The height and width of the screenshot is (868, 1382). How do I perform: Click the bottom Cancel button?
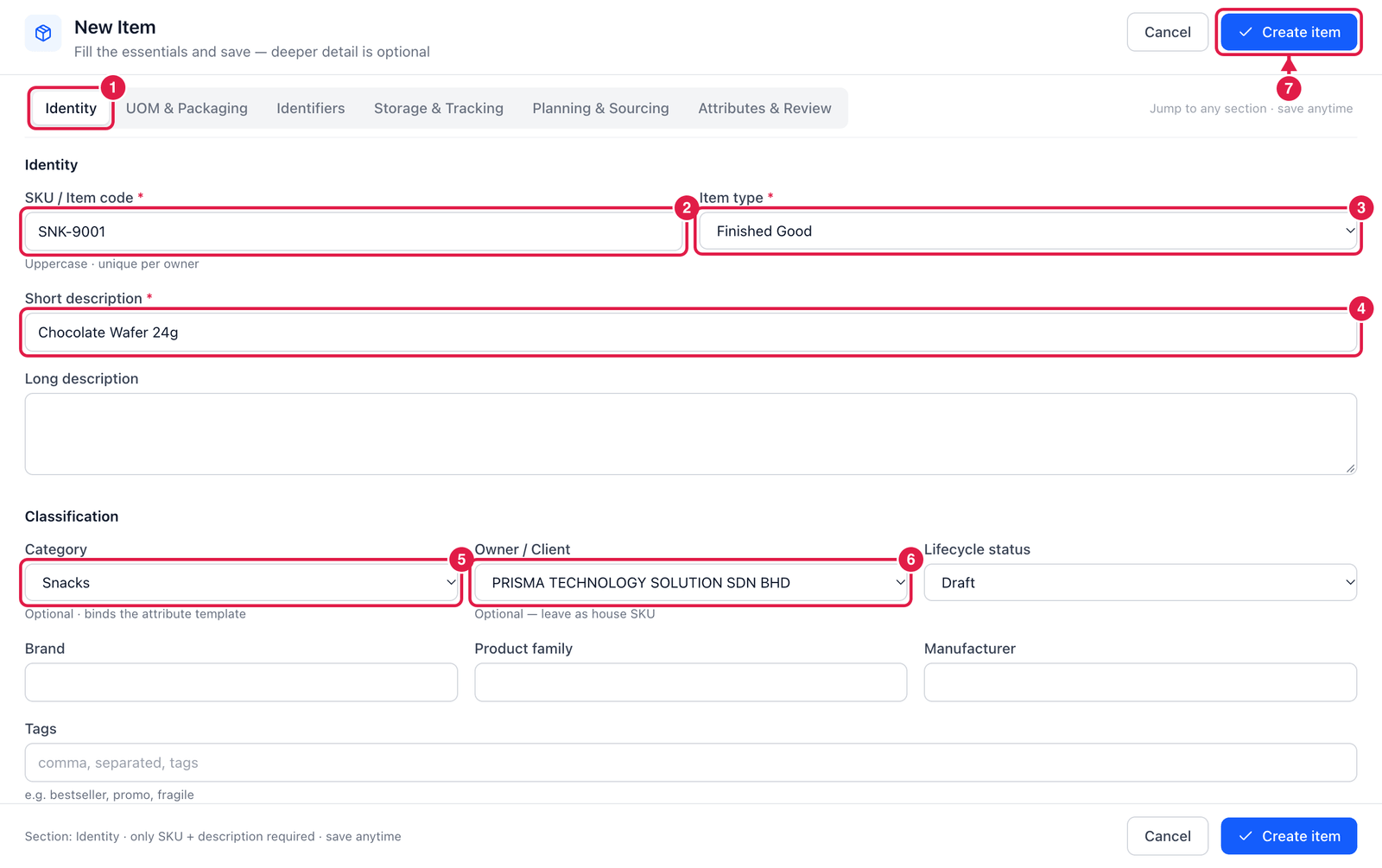pyautogui.click(x=1167, y=836)
